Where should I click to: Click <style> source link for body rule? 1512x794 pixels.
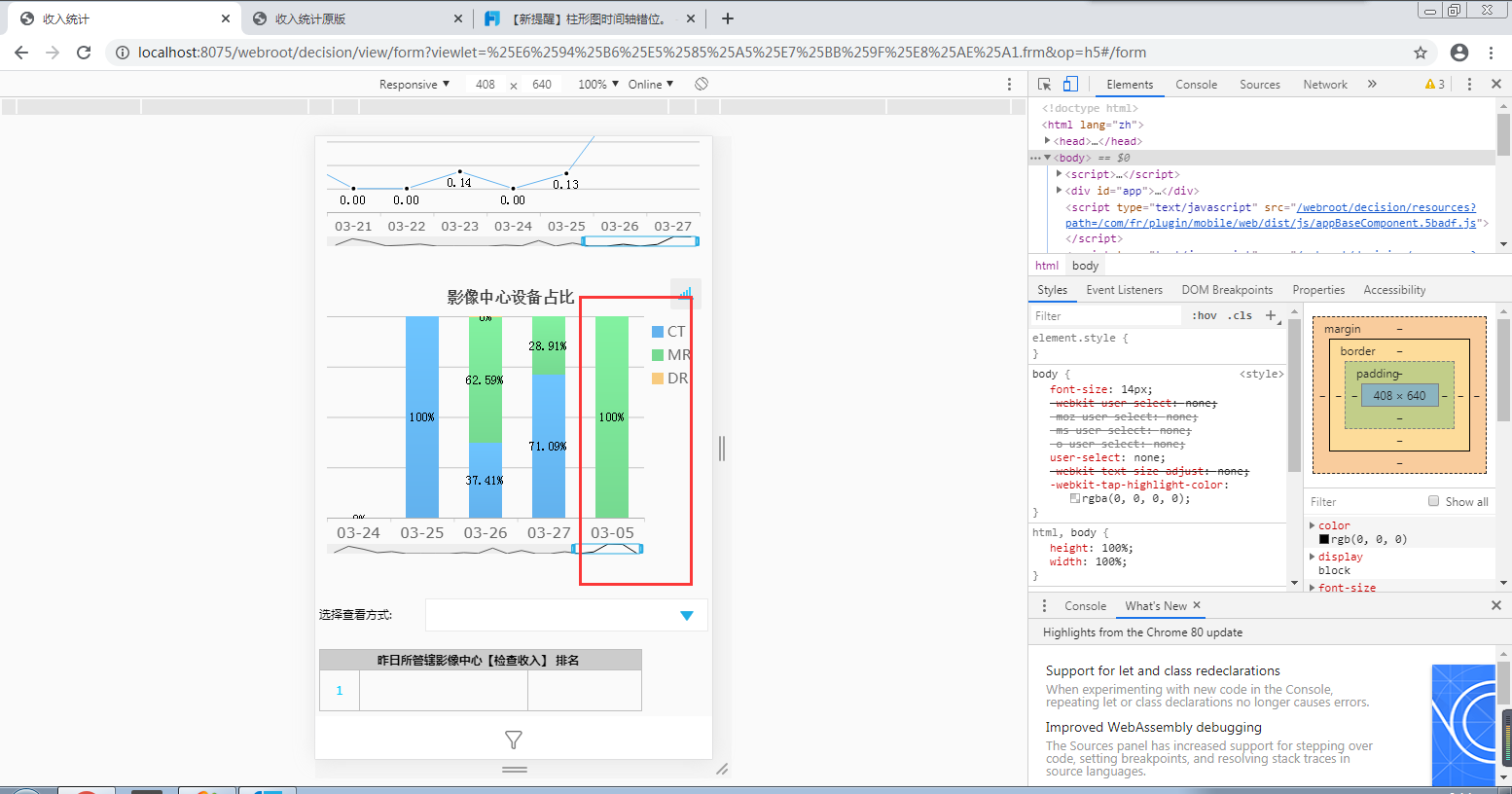[1262, 374]
